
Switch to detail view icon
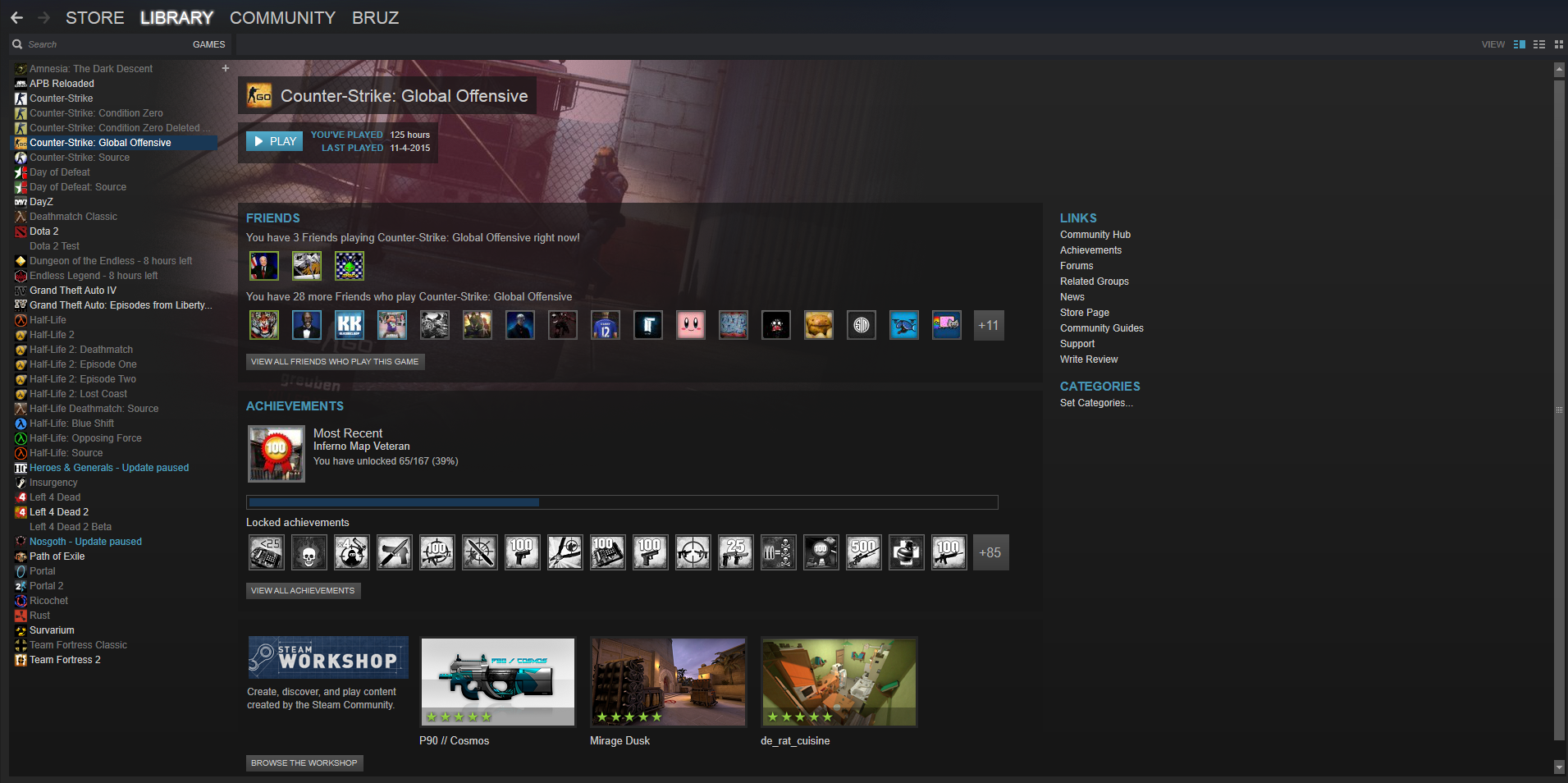1520,44
